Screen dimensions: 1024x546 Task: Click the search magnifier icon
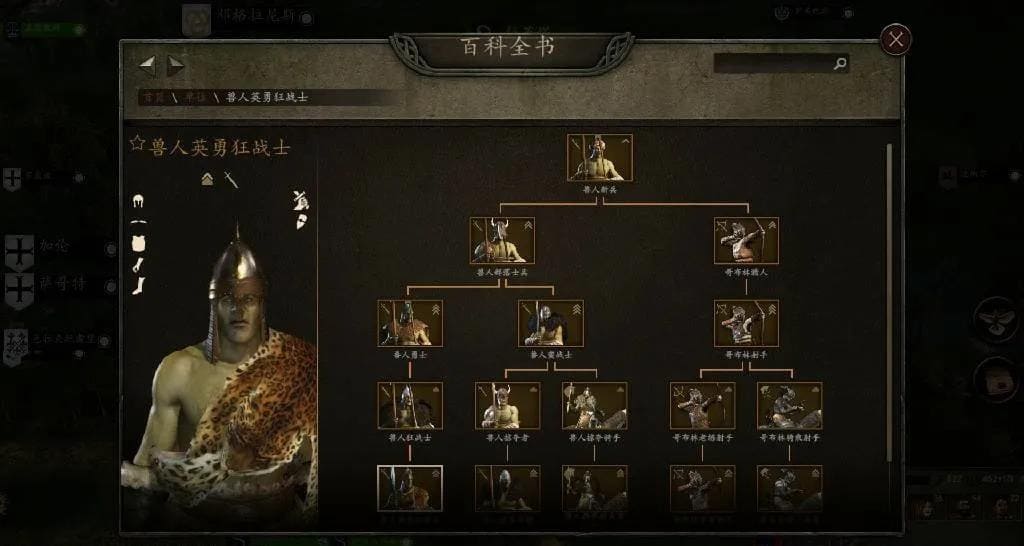coord(840,63)
